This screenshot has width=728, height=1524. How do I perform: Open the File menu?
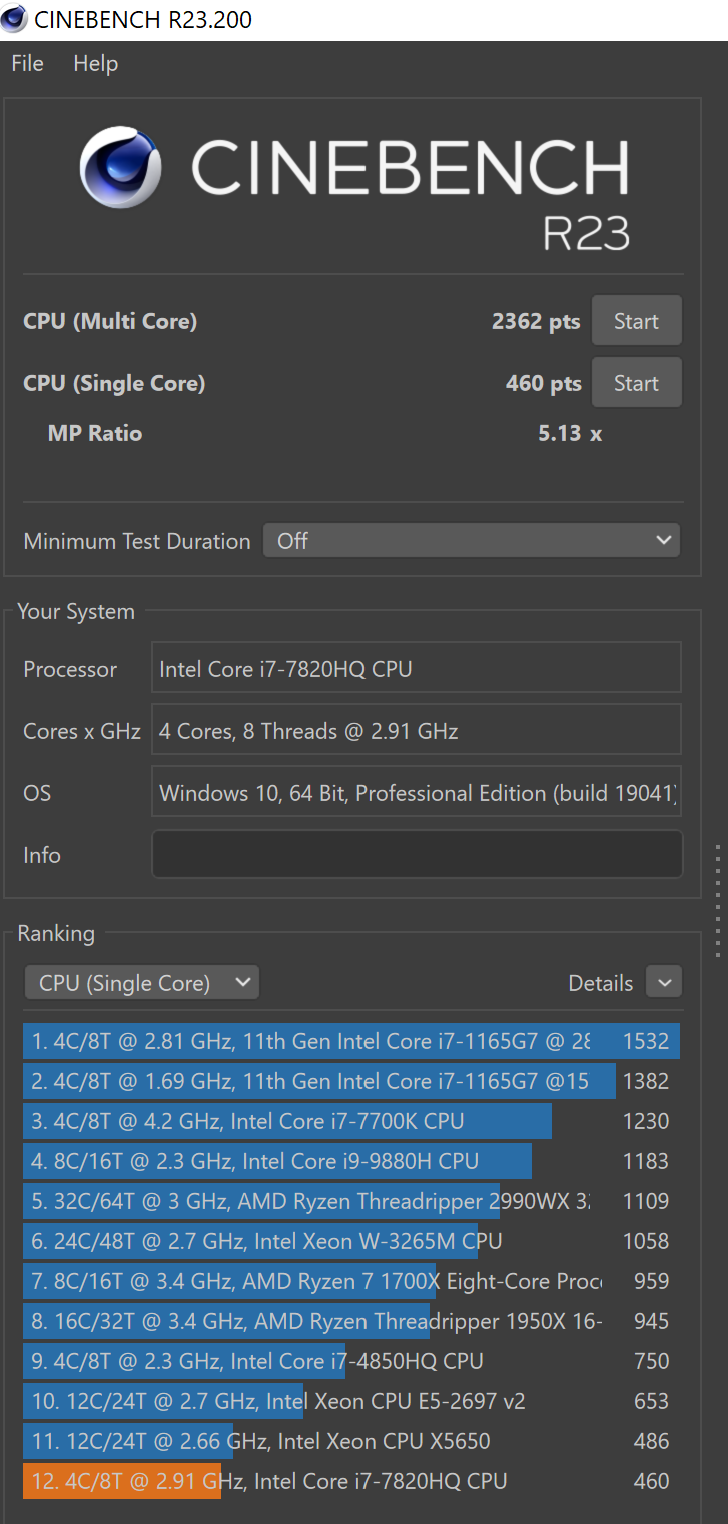pos(27,63)
